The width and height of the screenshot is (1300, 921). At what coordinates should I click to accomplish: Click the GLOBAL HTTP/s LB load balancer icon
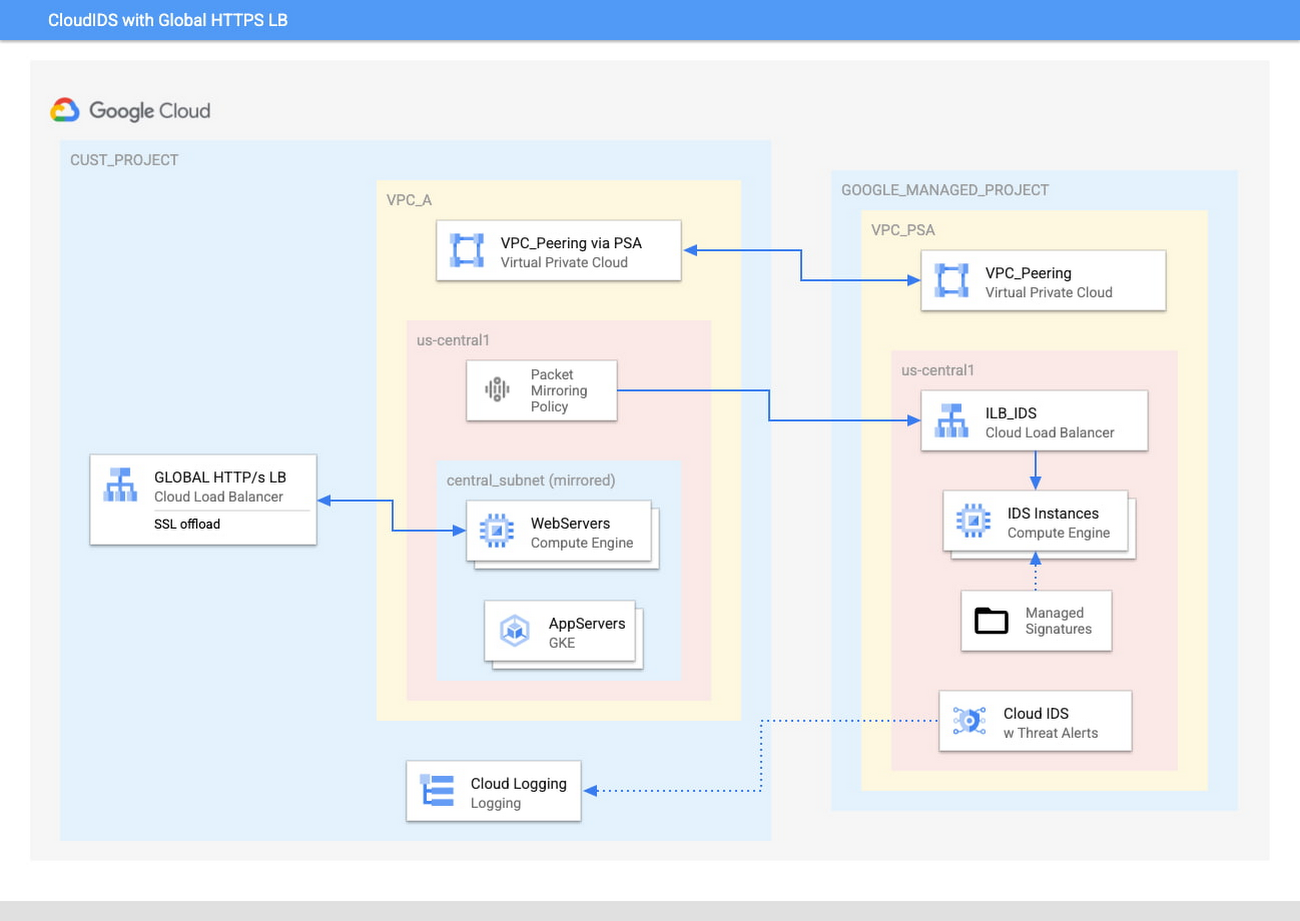coord(121,485)
